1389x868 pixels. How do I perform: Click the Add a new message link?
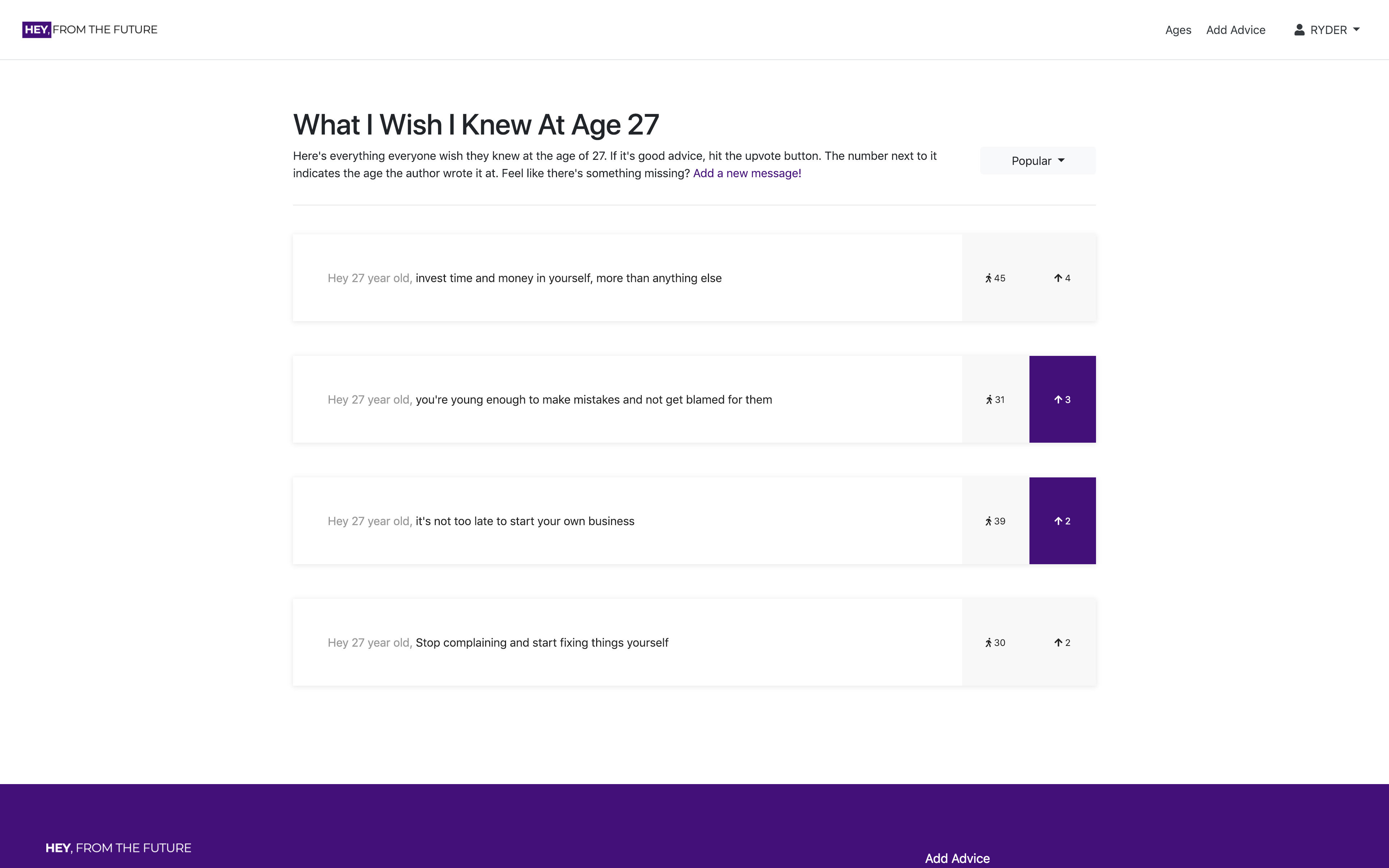747,173
